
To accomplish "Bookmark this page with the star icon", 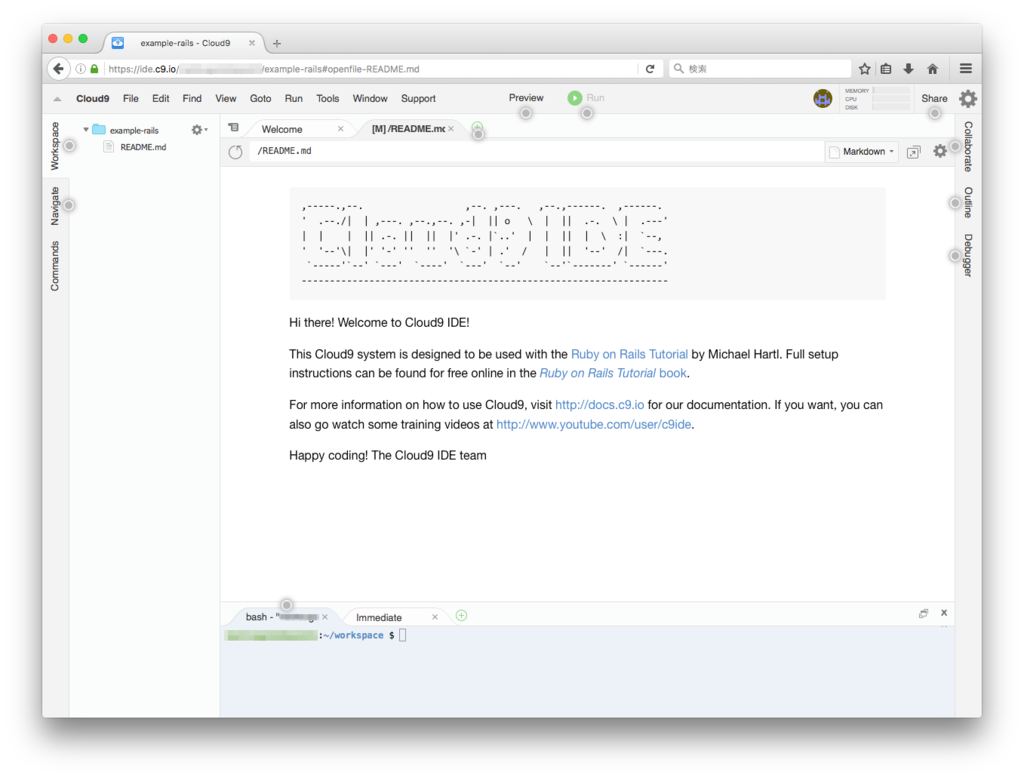I will 865,69.
